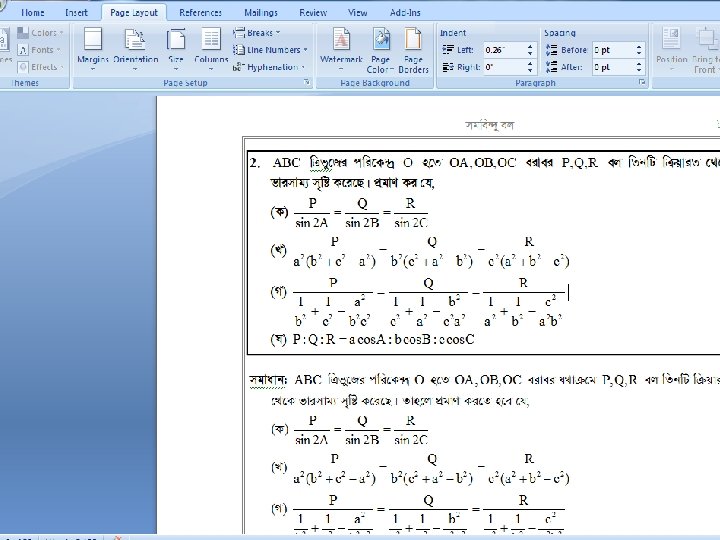Click the Hyphenation icon
The height and width of the screenshot is (540, 720).
click(x=237, y=68)
